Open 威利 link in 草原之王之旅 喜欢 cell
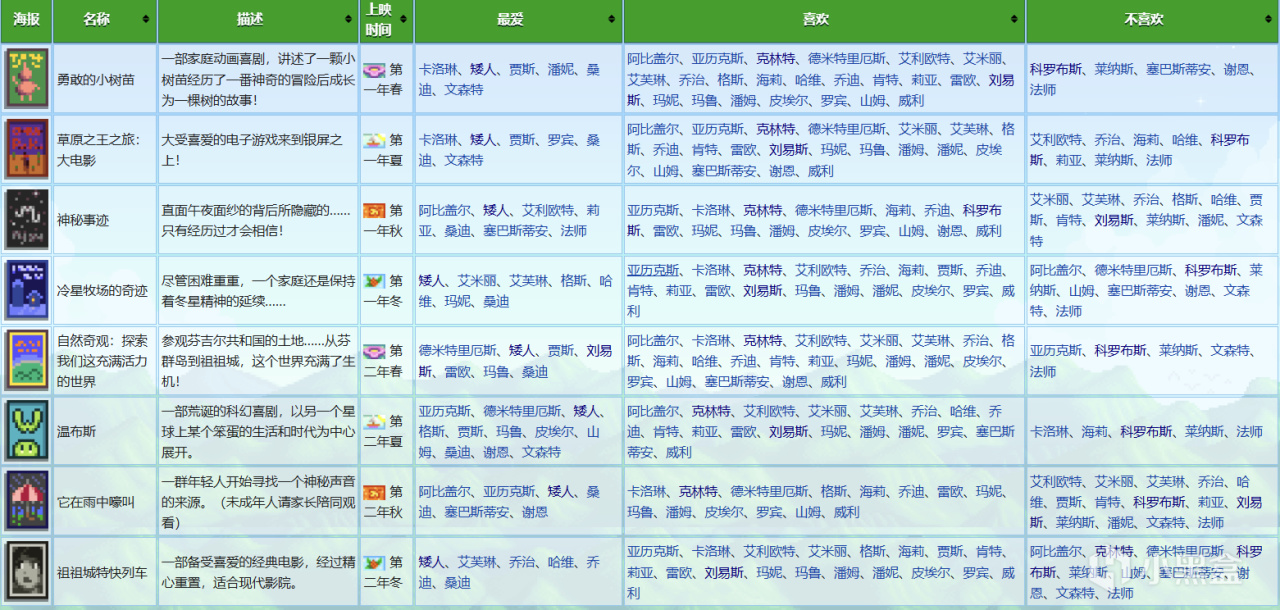This screenshot has width=1280, height=610. point(820,171)
